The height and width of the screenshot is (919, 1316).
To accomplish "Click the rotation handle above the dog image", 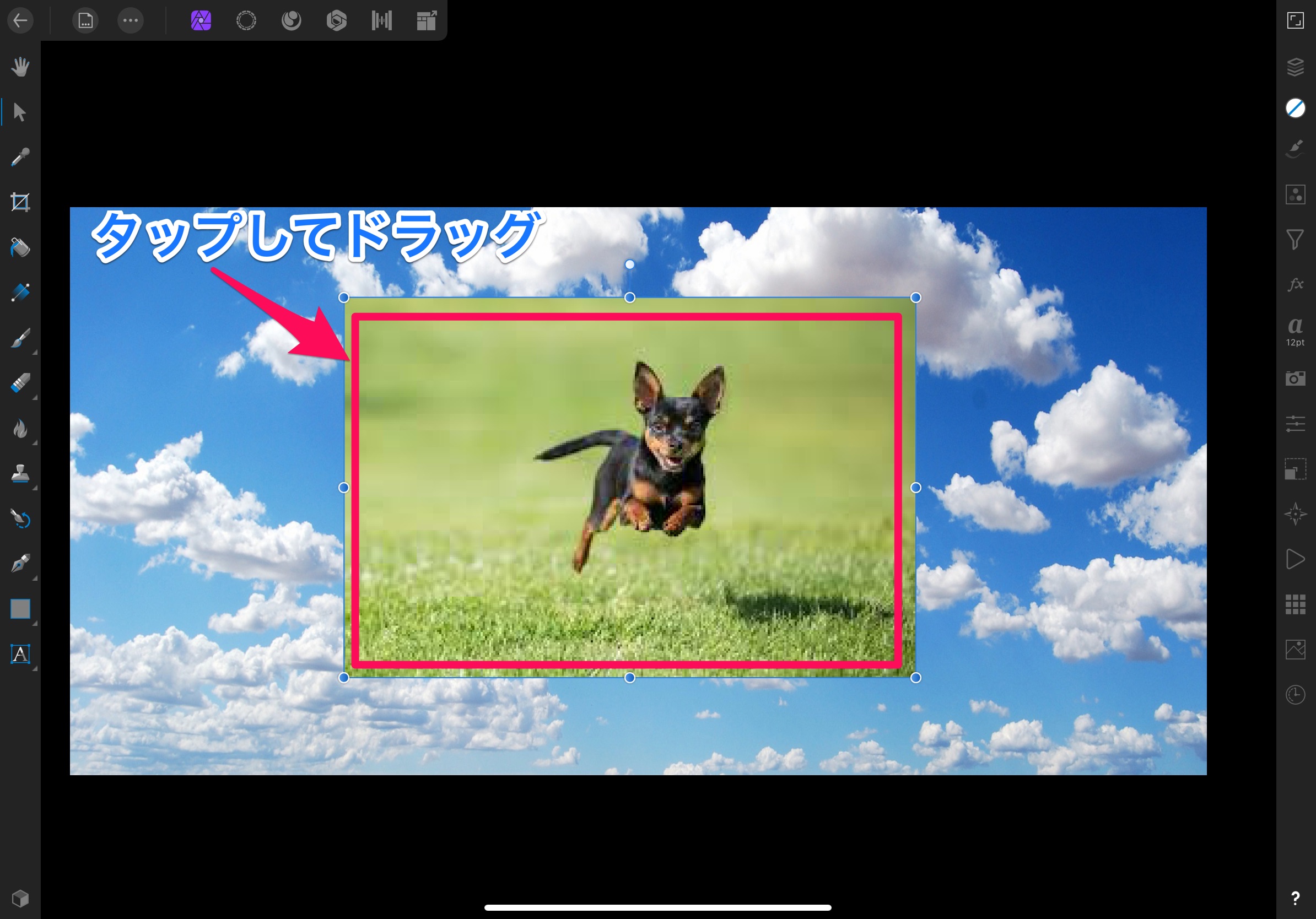I will 629,264.
